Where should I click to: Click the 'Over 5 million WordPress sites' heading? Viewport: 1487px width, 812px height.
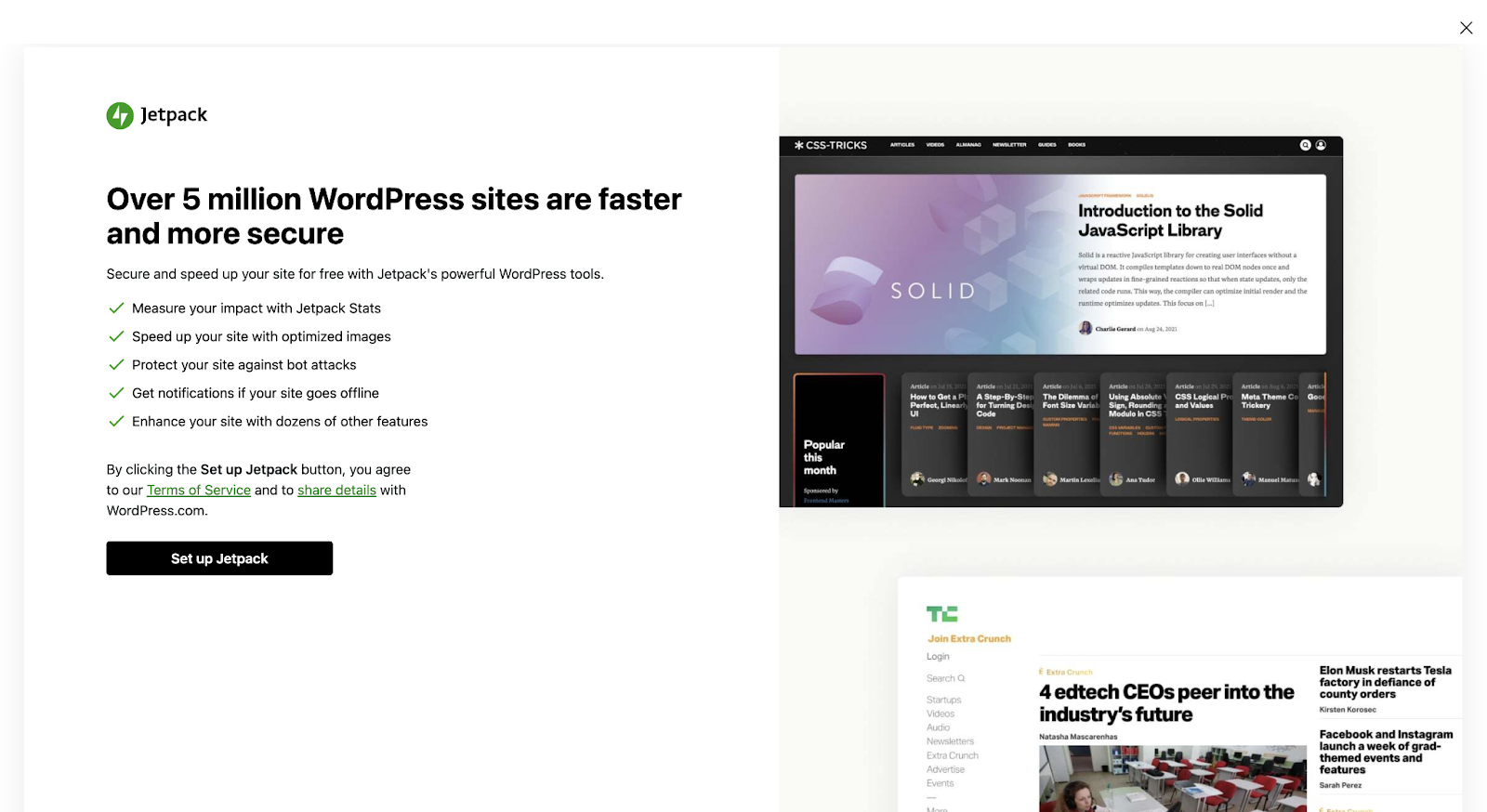pos(394,216)
